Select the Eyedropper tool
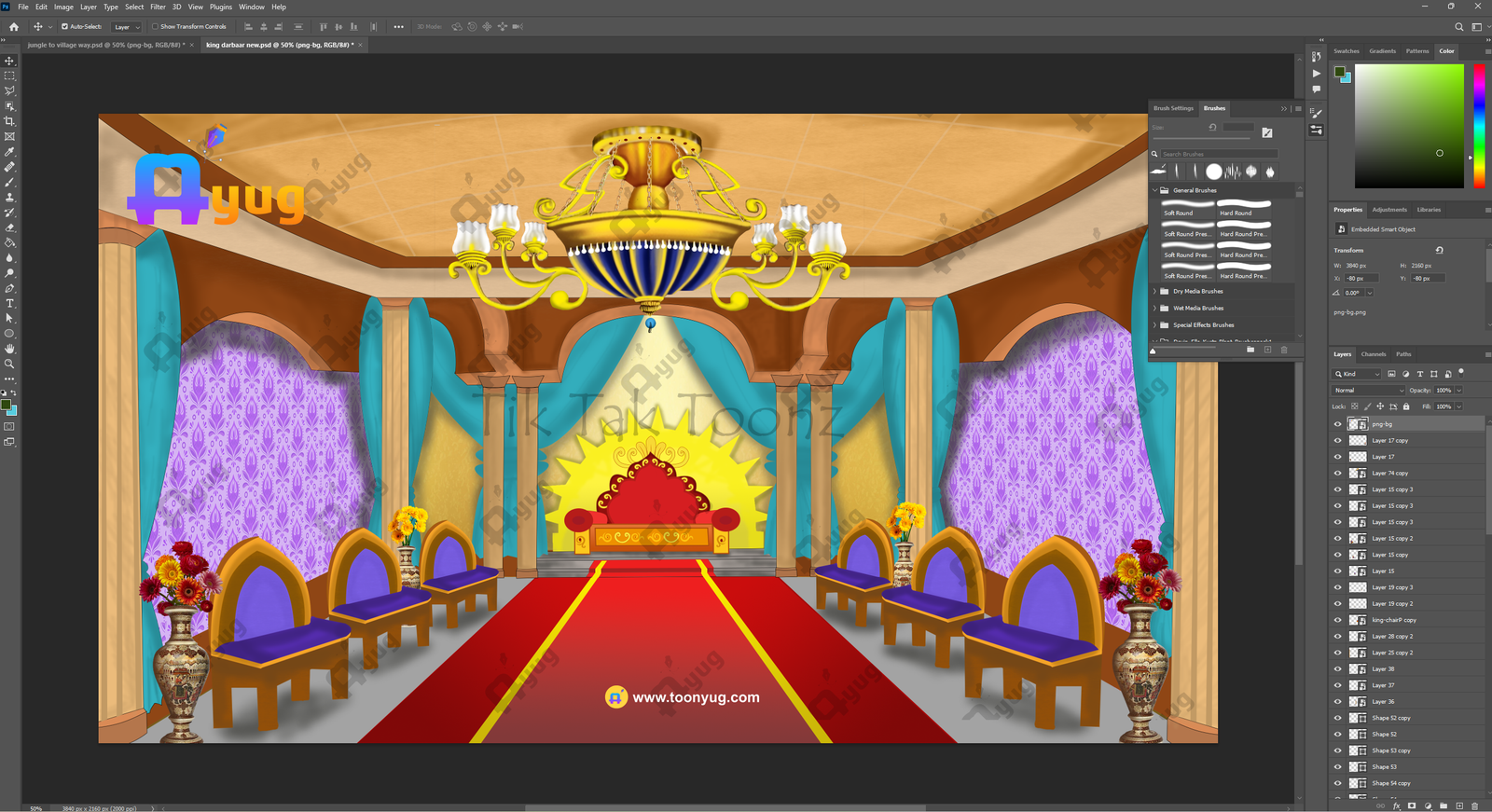The width and height of the screenshot is (1492, 812). pos(10,152)
